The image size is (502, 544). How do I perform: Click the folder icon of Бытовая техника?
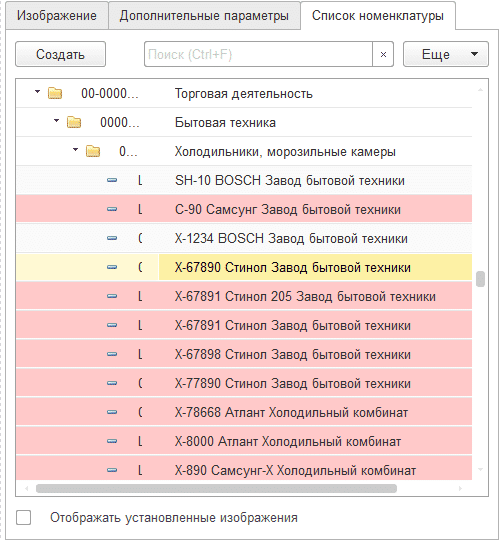(x=74, y=122)
